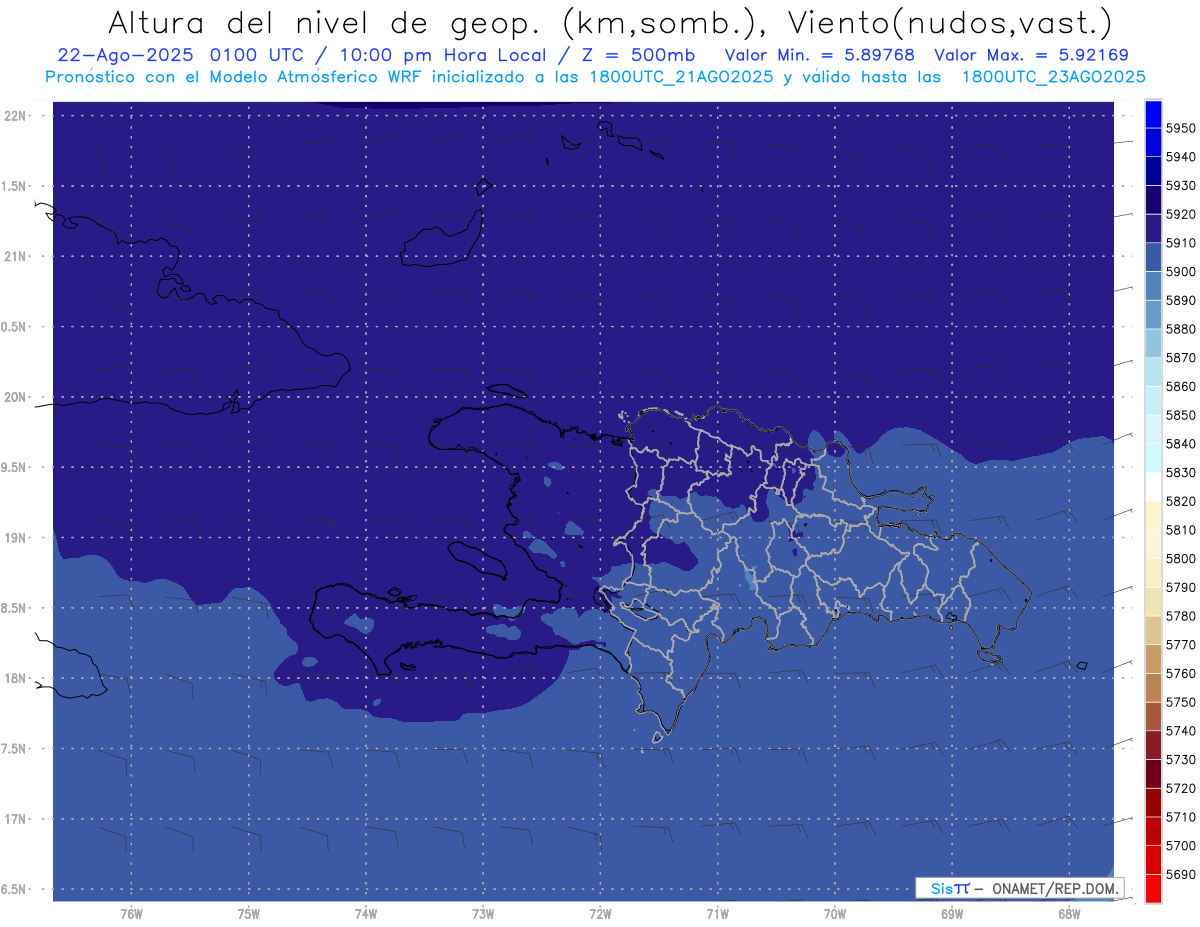Click the 69W longitude axis label

coord(952,914)
